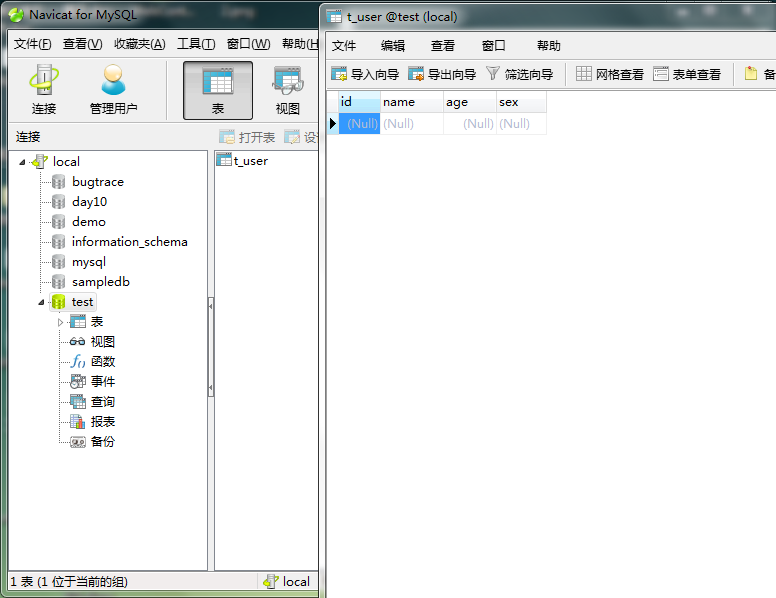776x598 pixels.
Task: Open 工具(T) tools menu
Action: tap(196, 44)
